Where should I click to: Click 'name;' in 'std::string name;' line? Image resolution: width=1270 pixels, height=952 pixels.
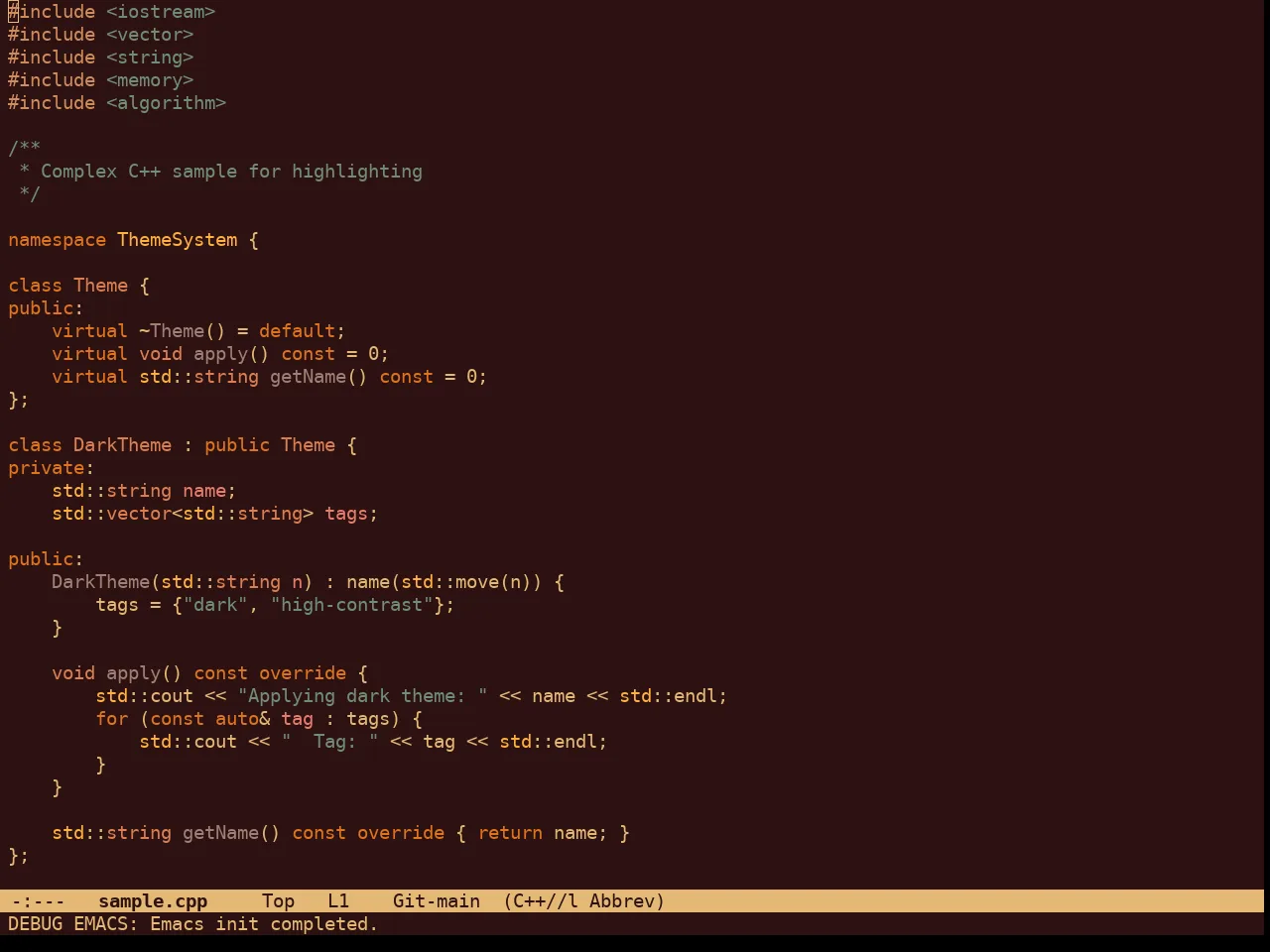210,491
